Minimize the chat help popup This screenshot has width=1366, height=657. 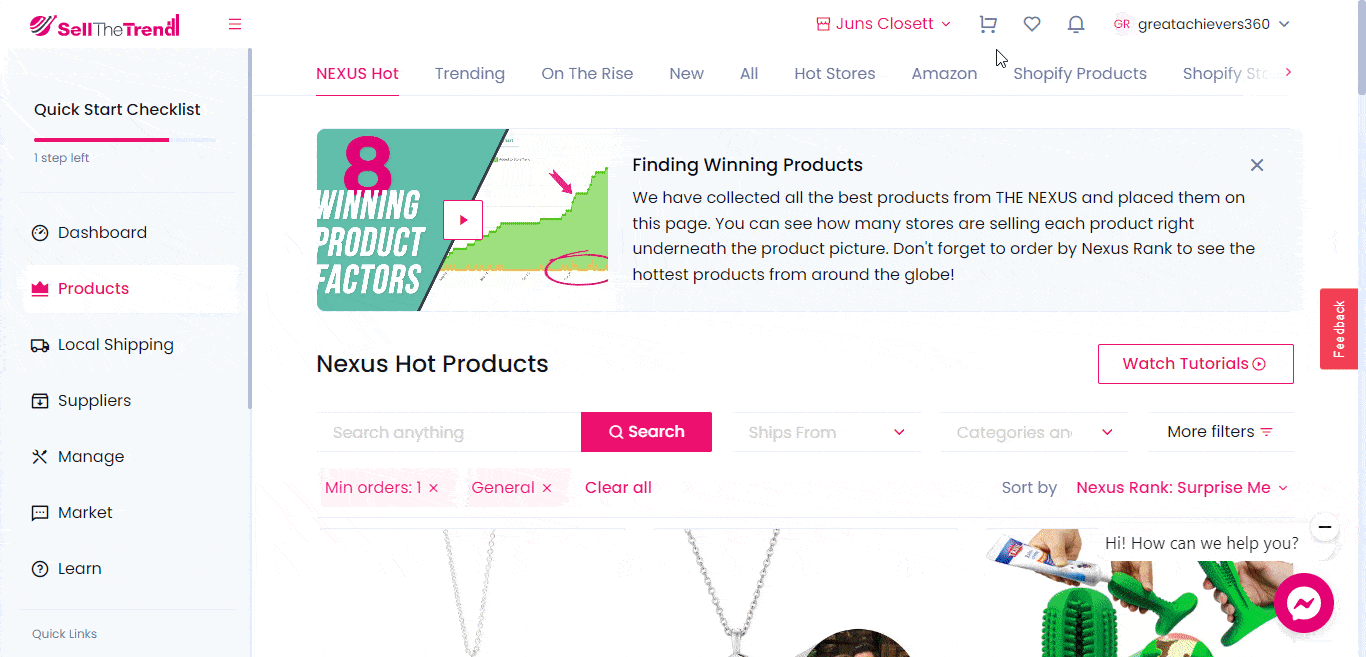1324,526
